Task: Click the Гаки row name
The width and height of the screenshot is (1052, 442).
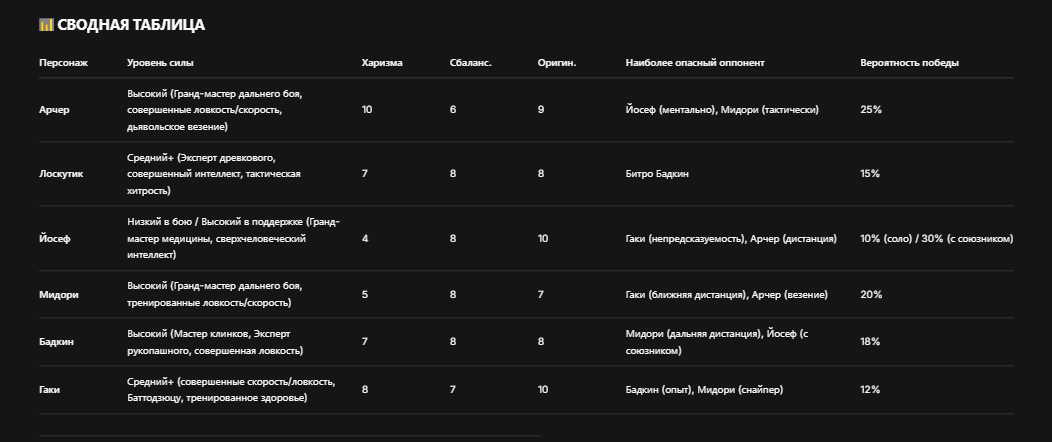Action: click(x=50, y=389)
